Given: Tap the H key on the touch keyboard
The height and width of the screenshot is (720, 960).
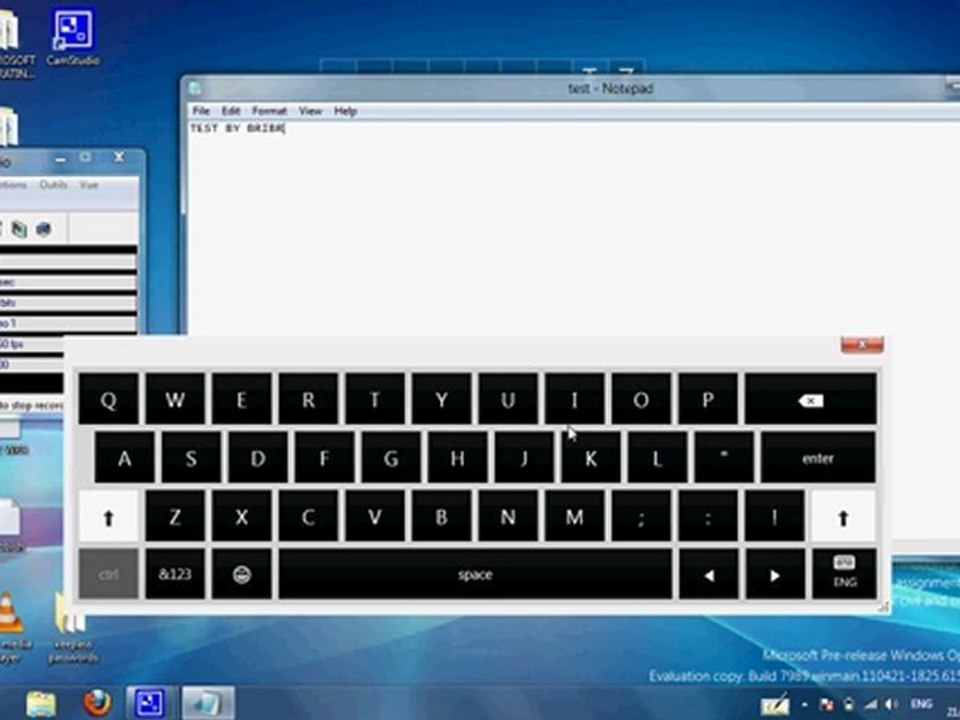Looking at the screenshot, I should [x=457, y=457].
